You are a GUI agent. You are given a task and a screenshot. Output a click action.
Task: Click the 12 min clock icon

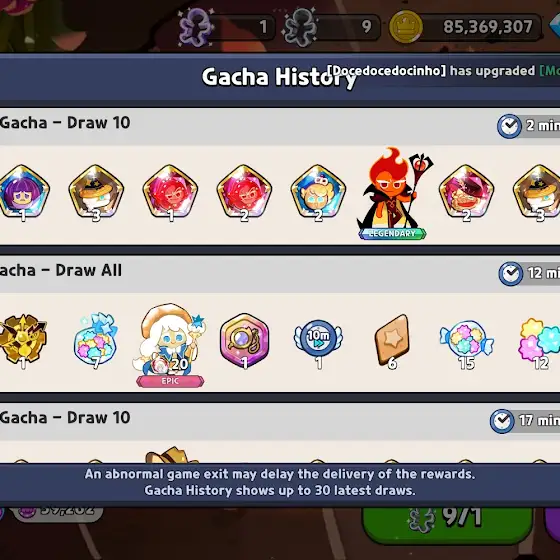pyautogui.click(x=511, y=274)
